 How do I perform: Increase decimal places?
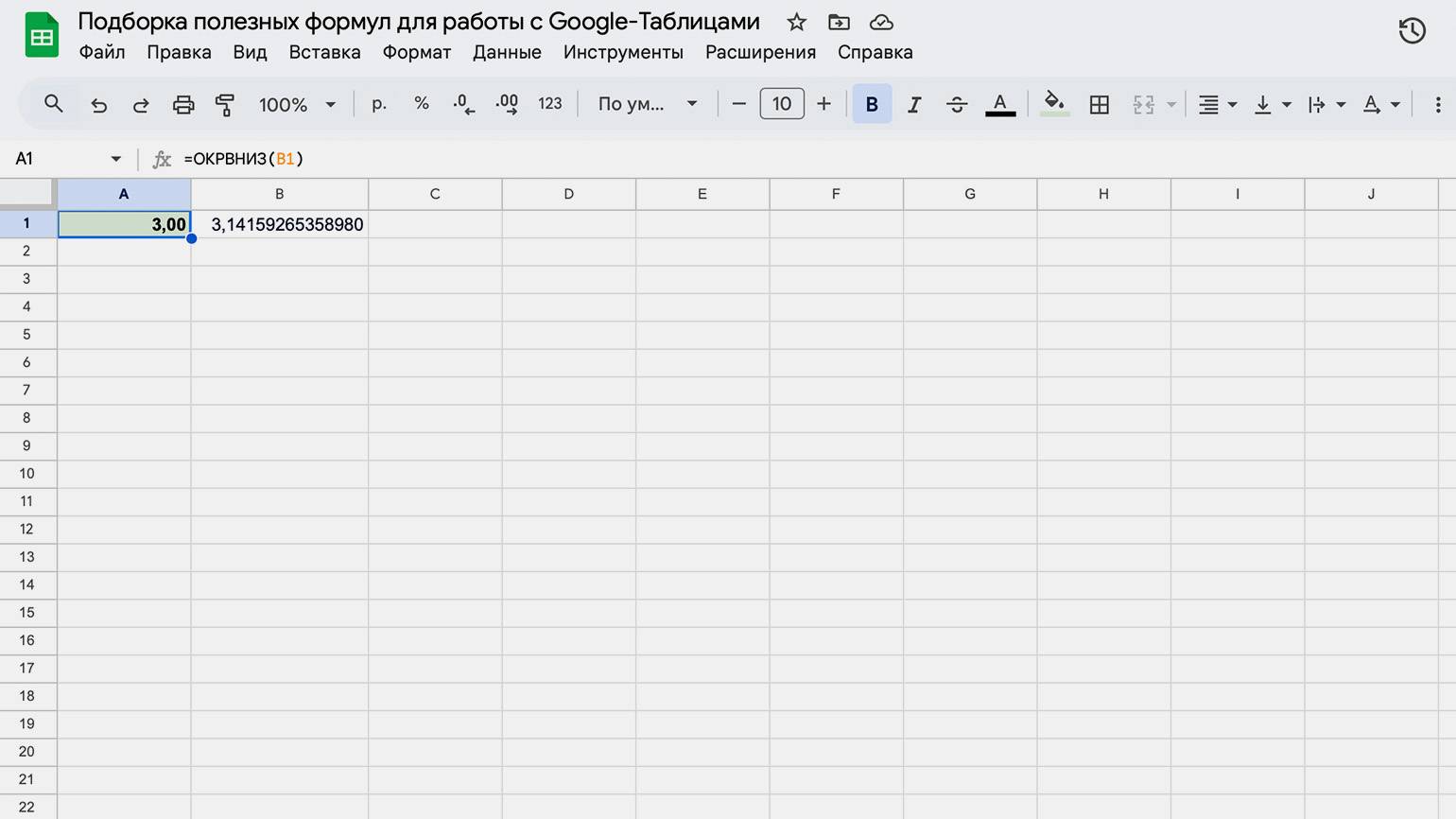pos(507,104)
